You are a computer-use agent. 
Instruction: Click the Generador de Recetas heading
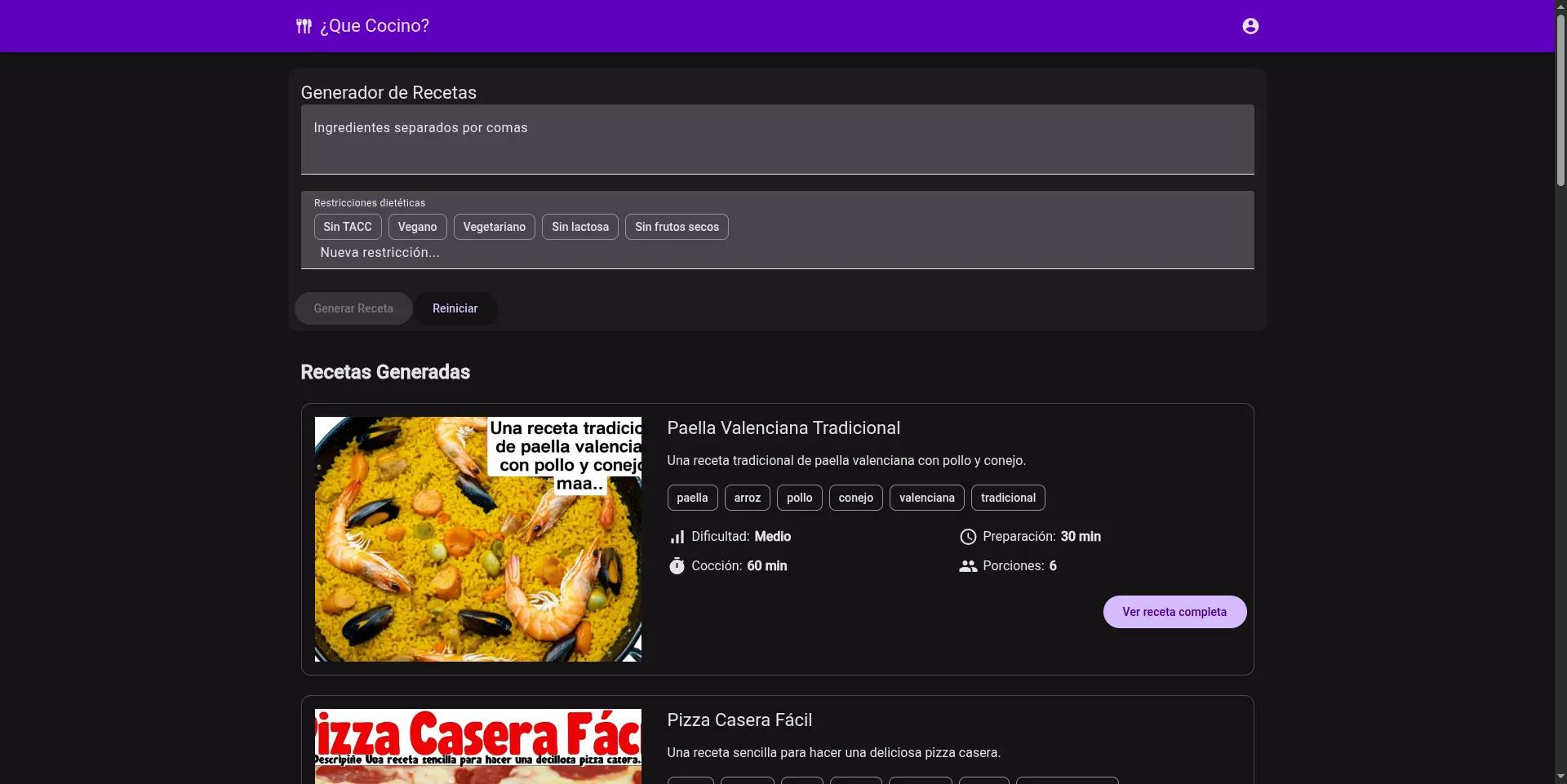(388, 93)
